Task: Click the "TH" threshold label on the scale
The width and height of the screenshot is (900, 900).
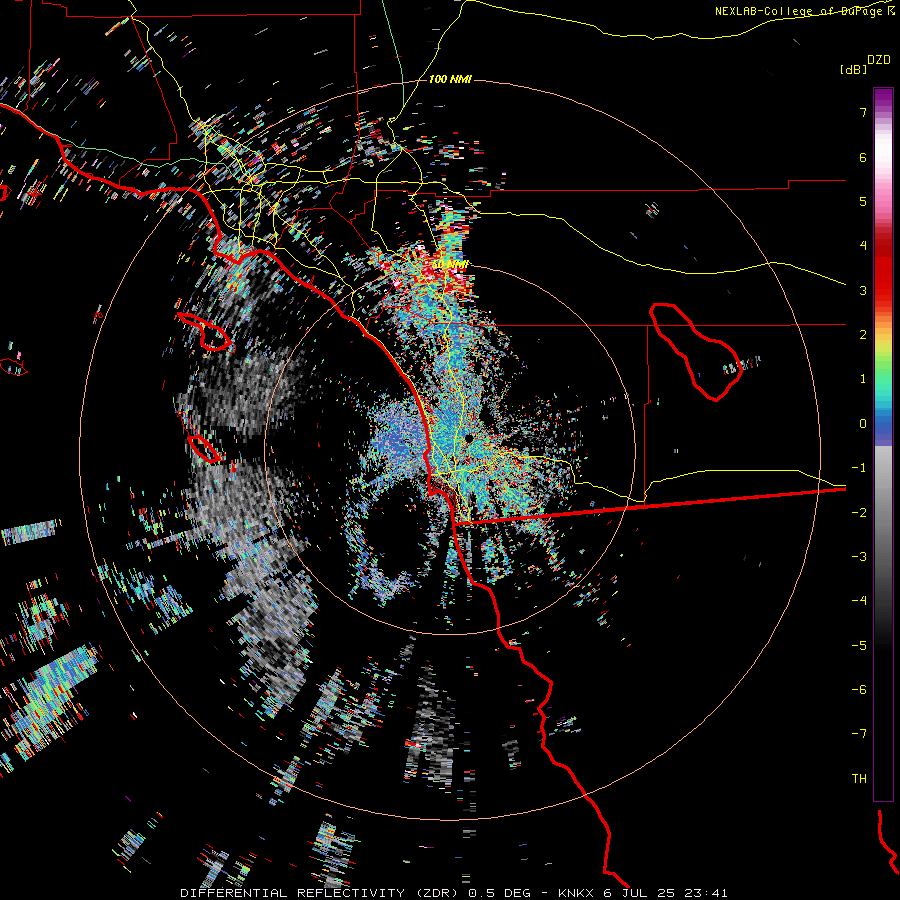Action: click(859, 779)
